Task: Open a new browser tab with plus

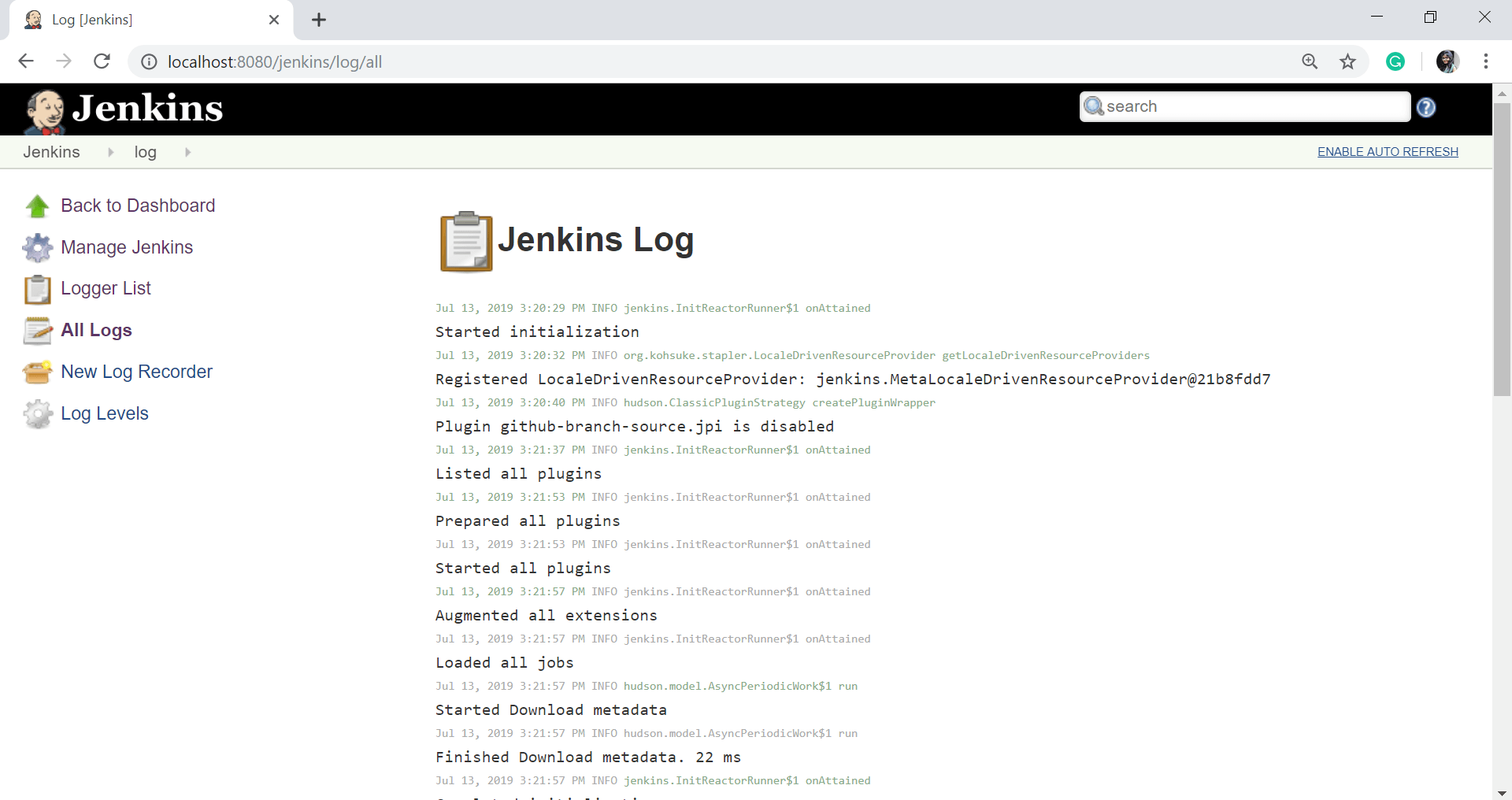Action: point(319,20)
